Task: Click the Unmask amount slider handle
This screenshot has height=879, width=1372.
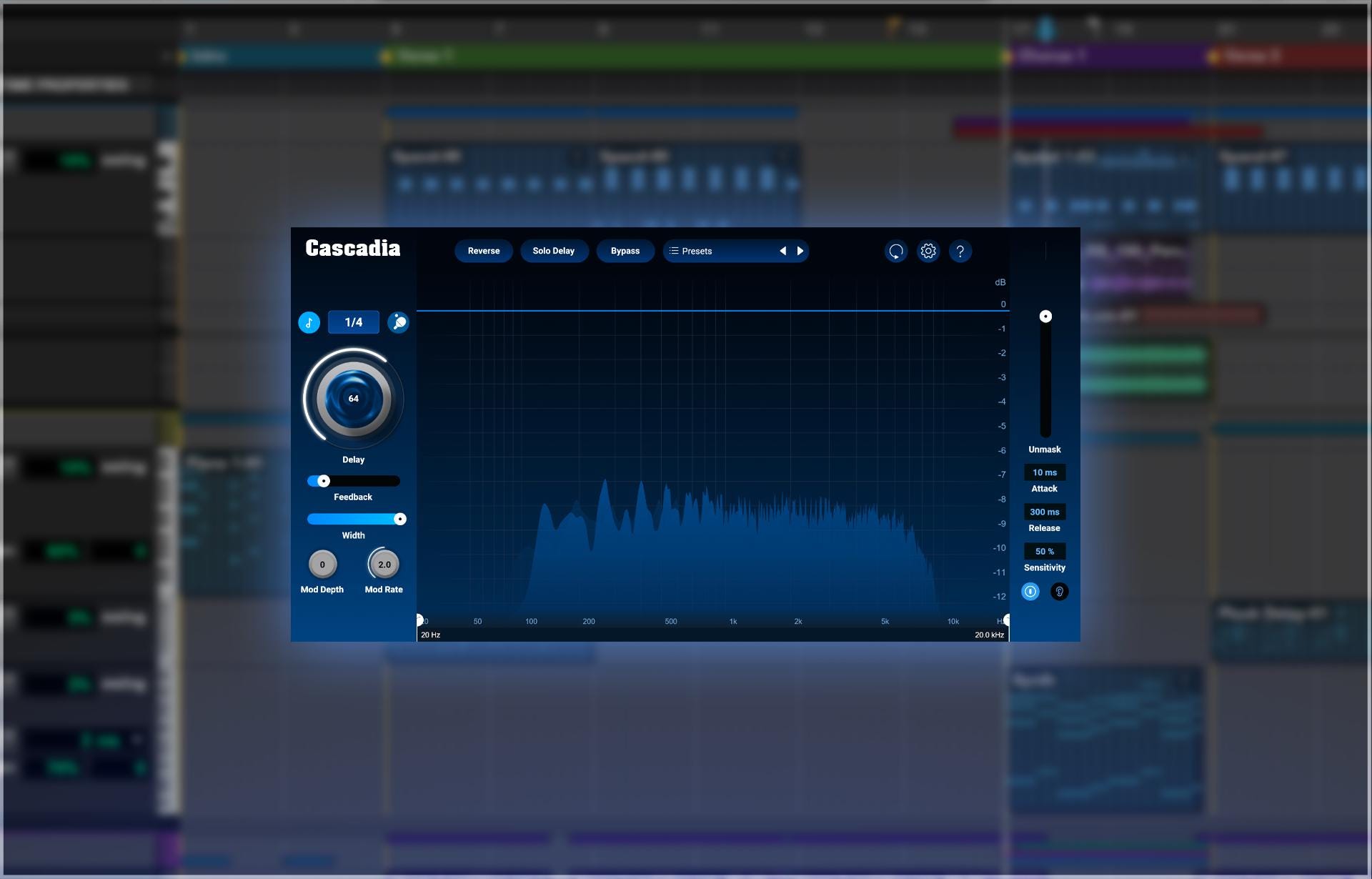Action: click(x=1045, y=316)
